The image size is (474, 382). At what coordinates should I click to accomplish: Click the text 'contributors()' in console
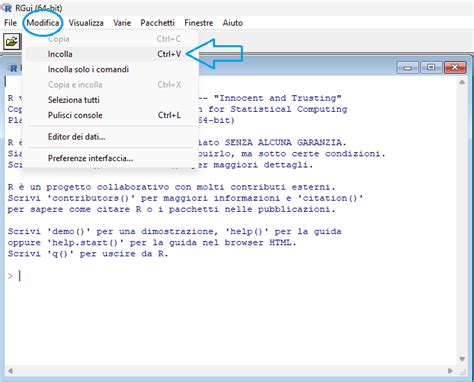91,198
